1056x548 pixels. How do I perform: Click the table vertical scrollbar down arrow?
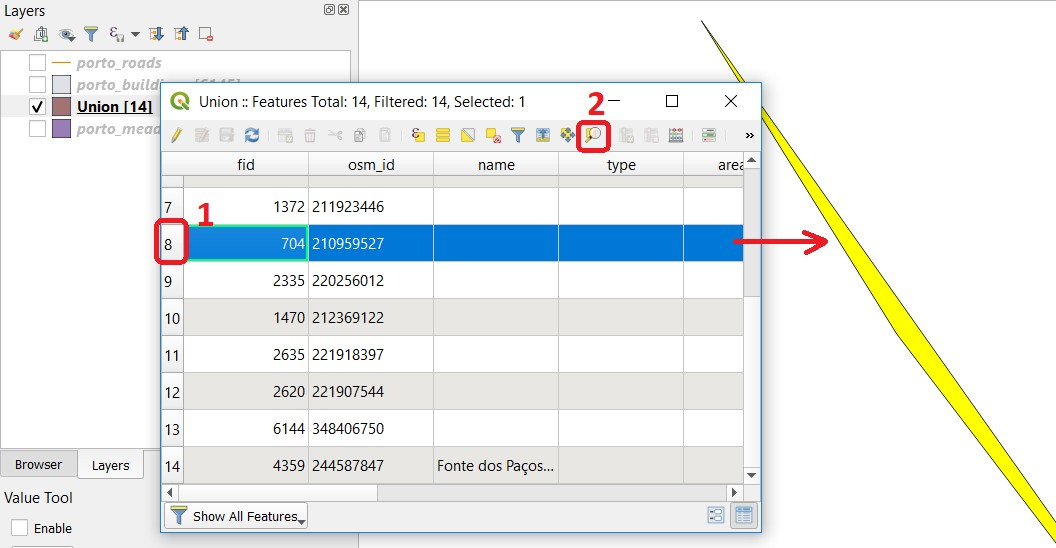(752, 475)
